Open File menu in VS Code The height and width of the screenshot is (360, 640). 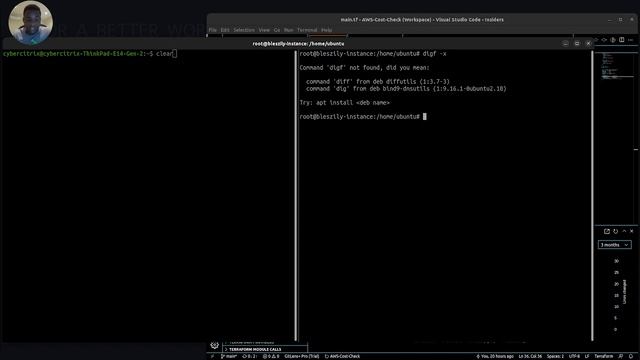[212, 30]
